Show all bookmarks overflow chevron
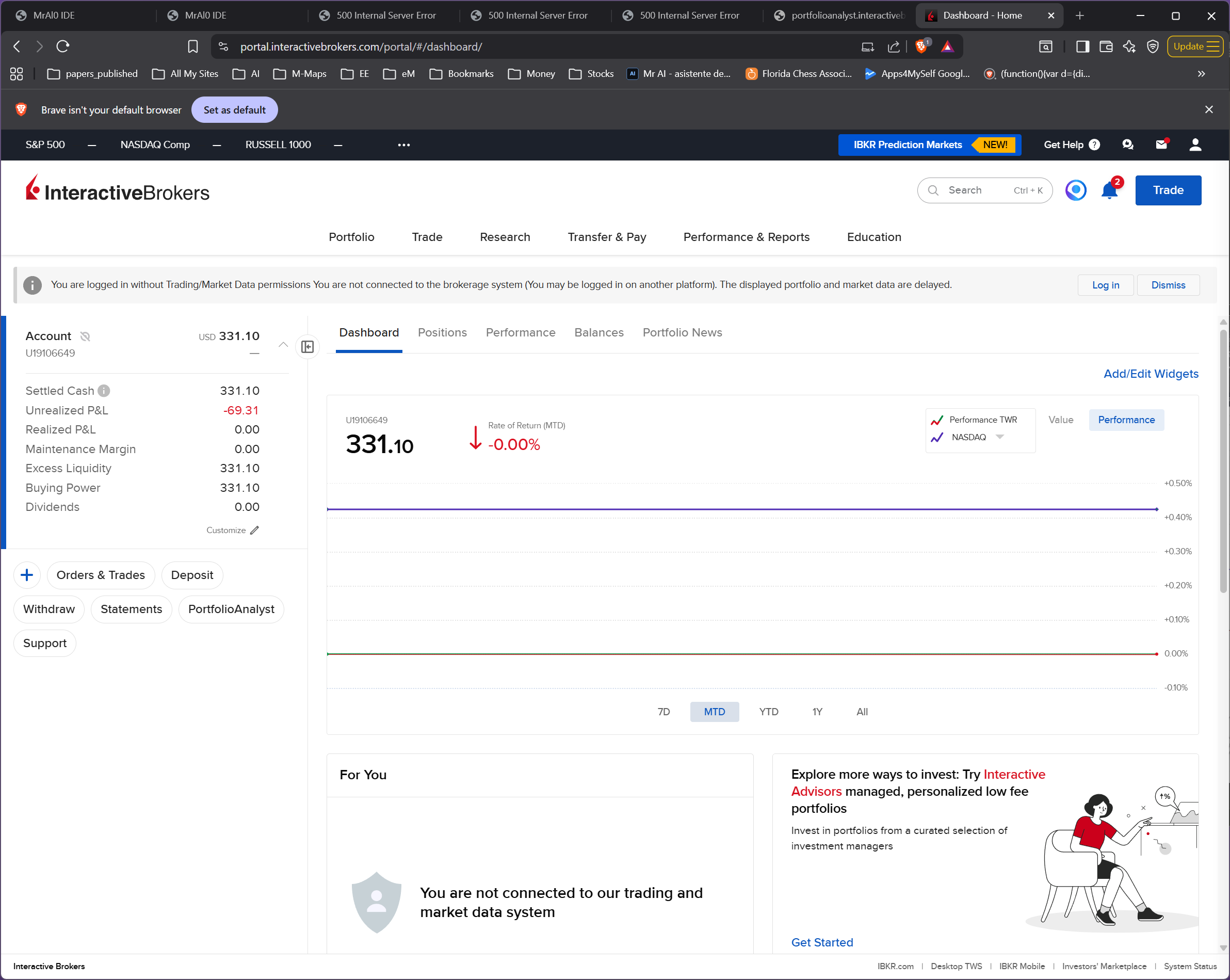1230x980 pixels. (1202, 74)
